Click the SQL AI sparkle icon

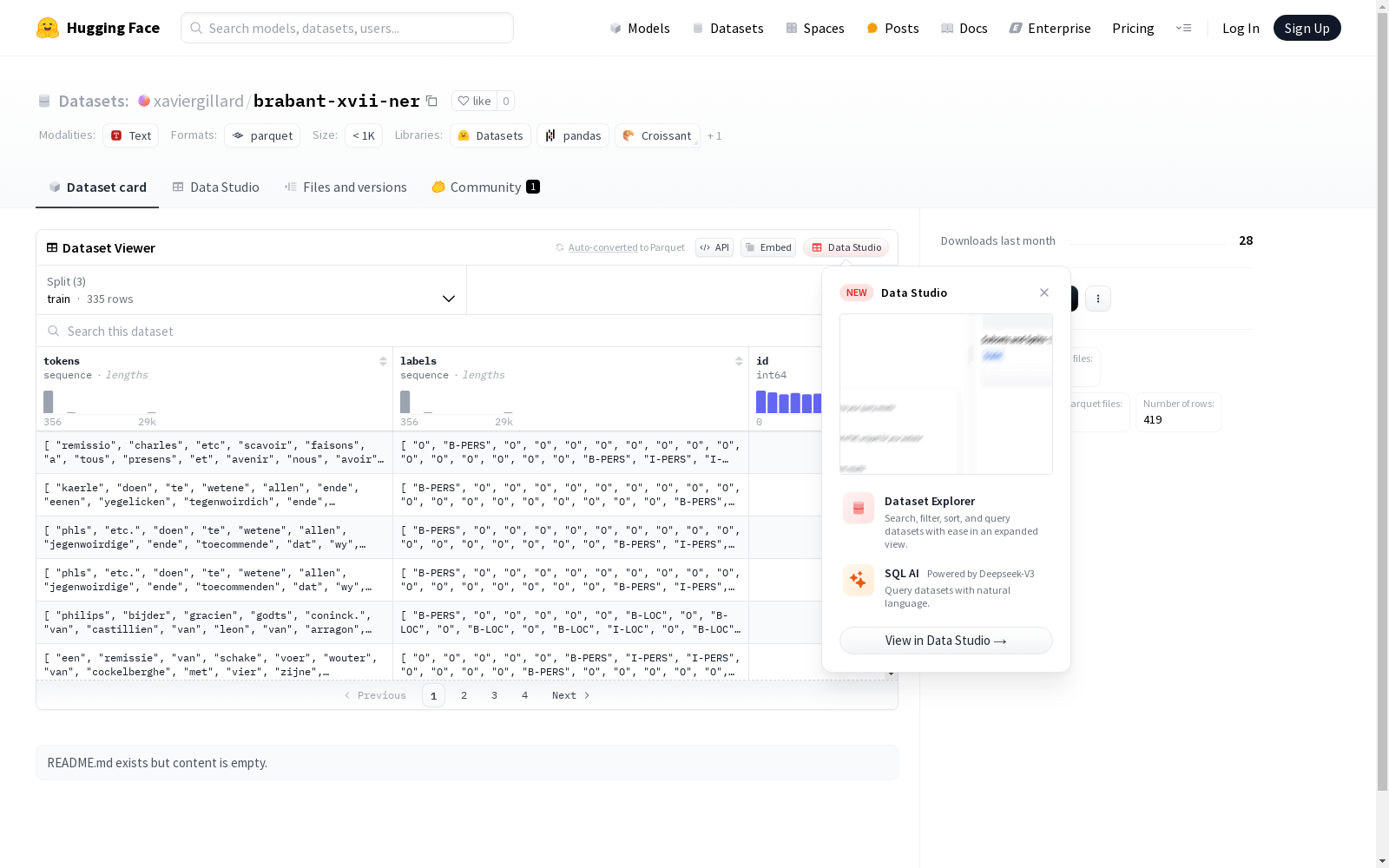pos(859,580)
